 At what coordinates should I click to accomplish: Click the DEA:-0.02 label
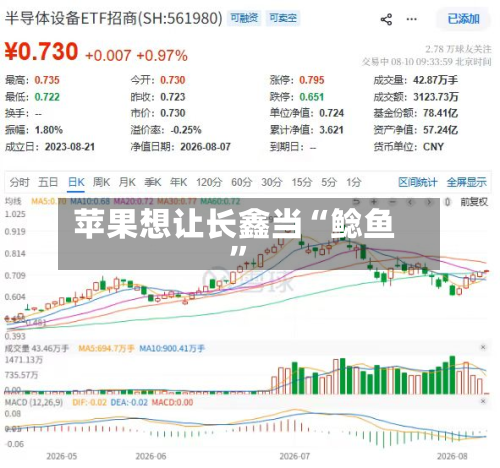pos(129,402)
